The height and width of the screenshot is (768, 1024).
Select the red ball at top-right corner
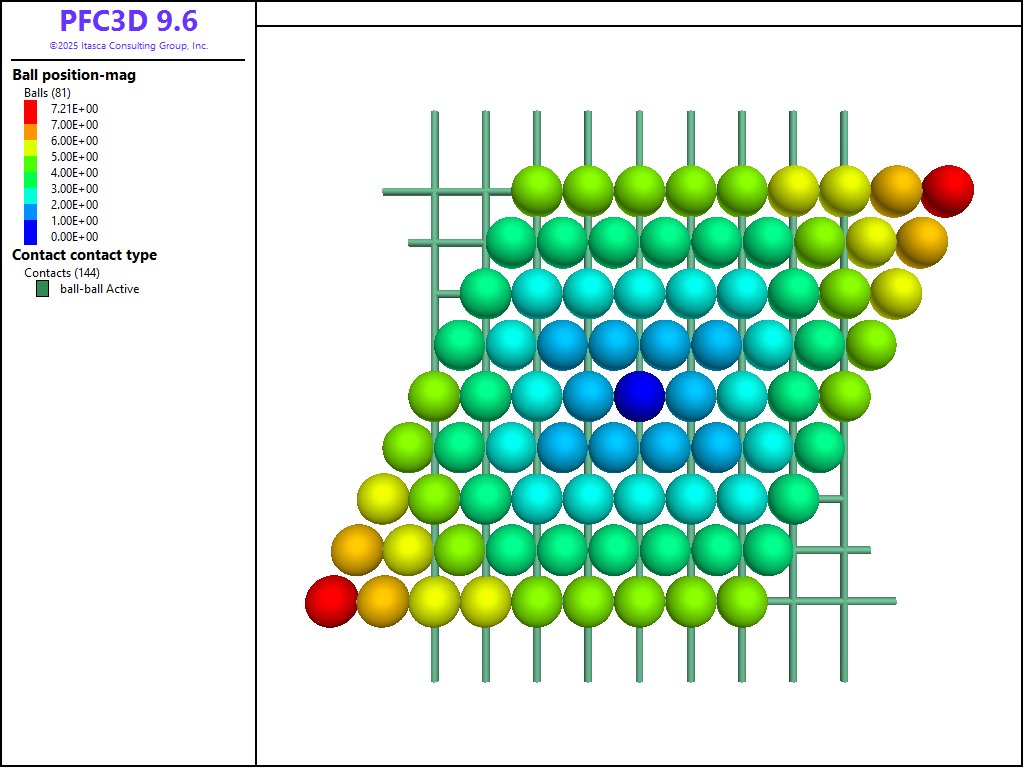pos(947,190)
